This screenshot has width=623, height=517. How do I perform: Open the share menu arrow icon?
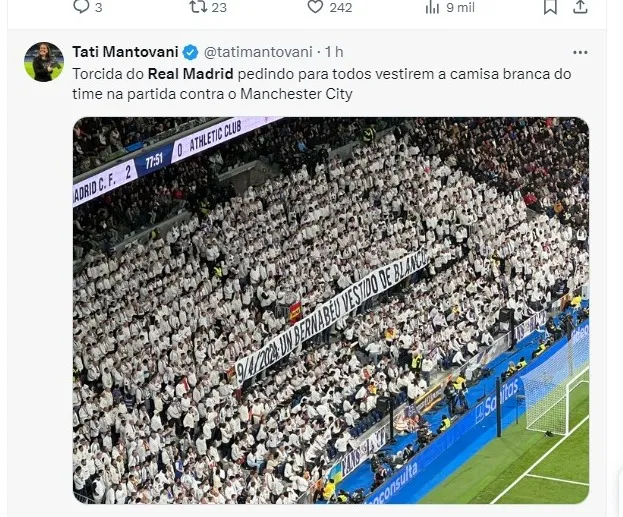tap(579, 7)
